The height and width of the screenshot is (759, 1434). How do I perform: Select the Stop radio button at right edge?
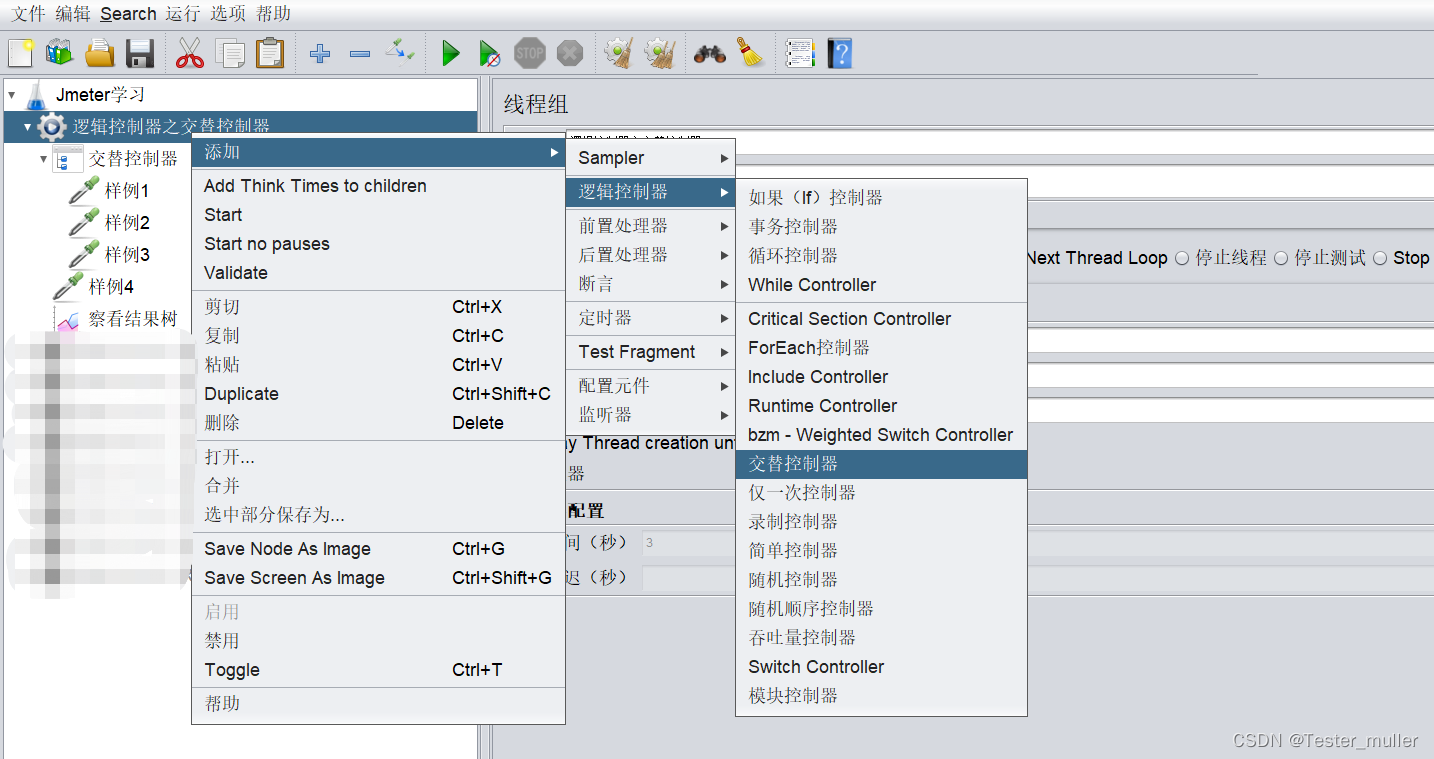[1380, 258]
